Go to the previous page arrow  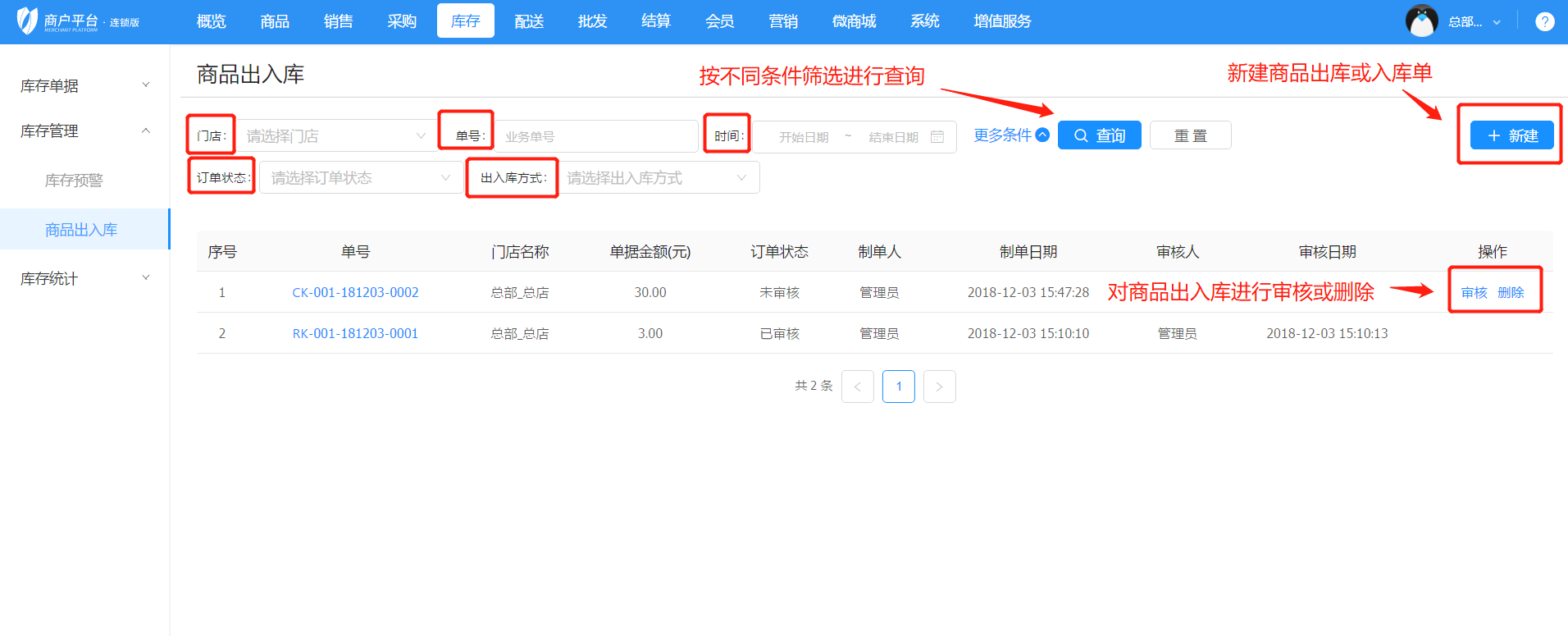pos(857,387)
